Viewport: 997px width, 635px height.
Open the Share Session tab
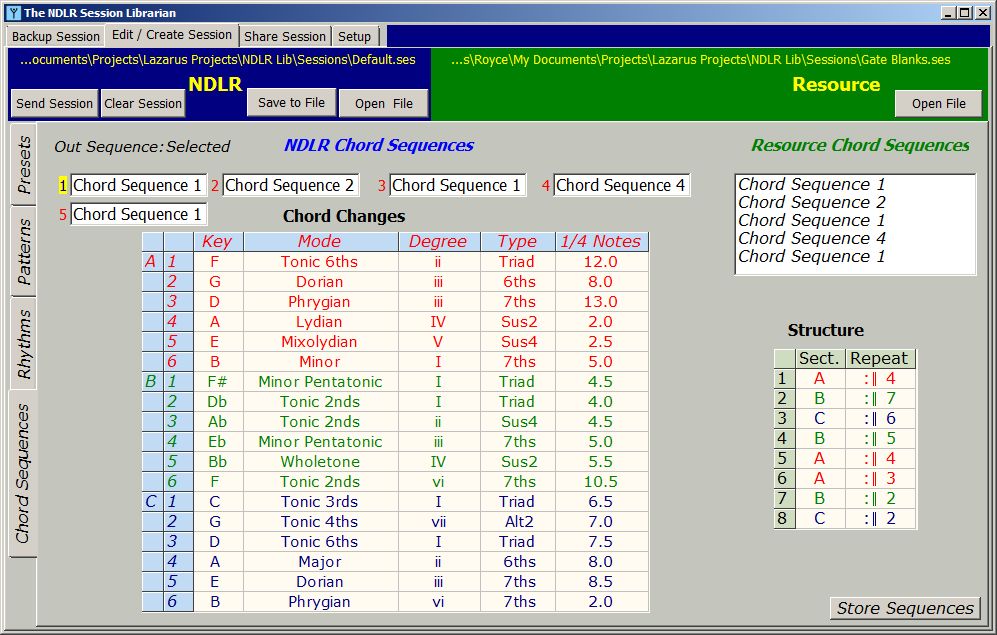click(285, 35)
